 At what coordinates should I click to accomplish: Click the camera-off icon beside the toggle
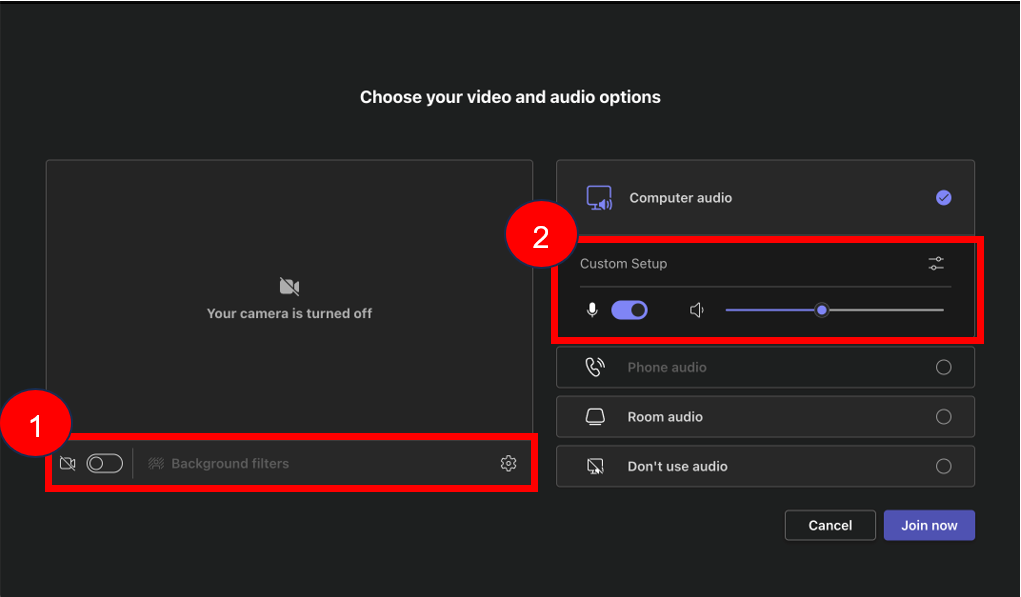pos(68,464)
